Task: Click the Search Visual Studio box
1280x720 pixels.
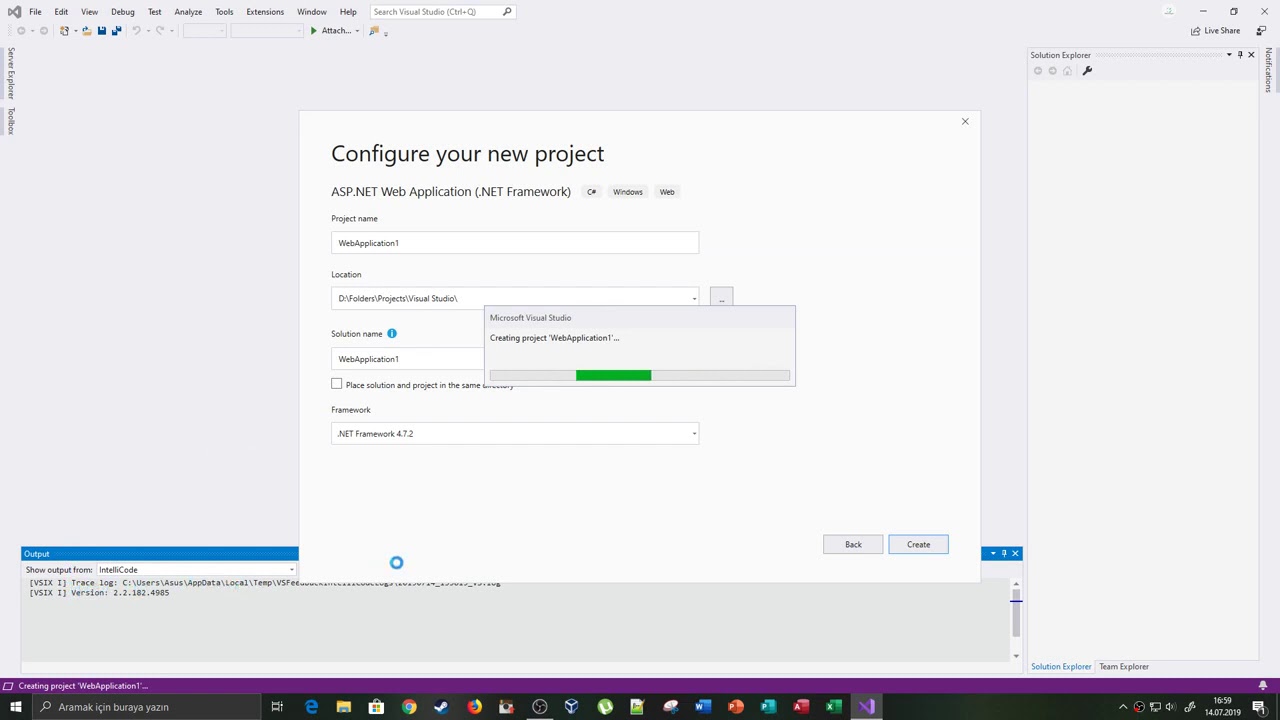Action: click(442, 12)
